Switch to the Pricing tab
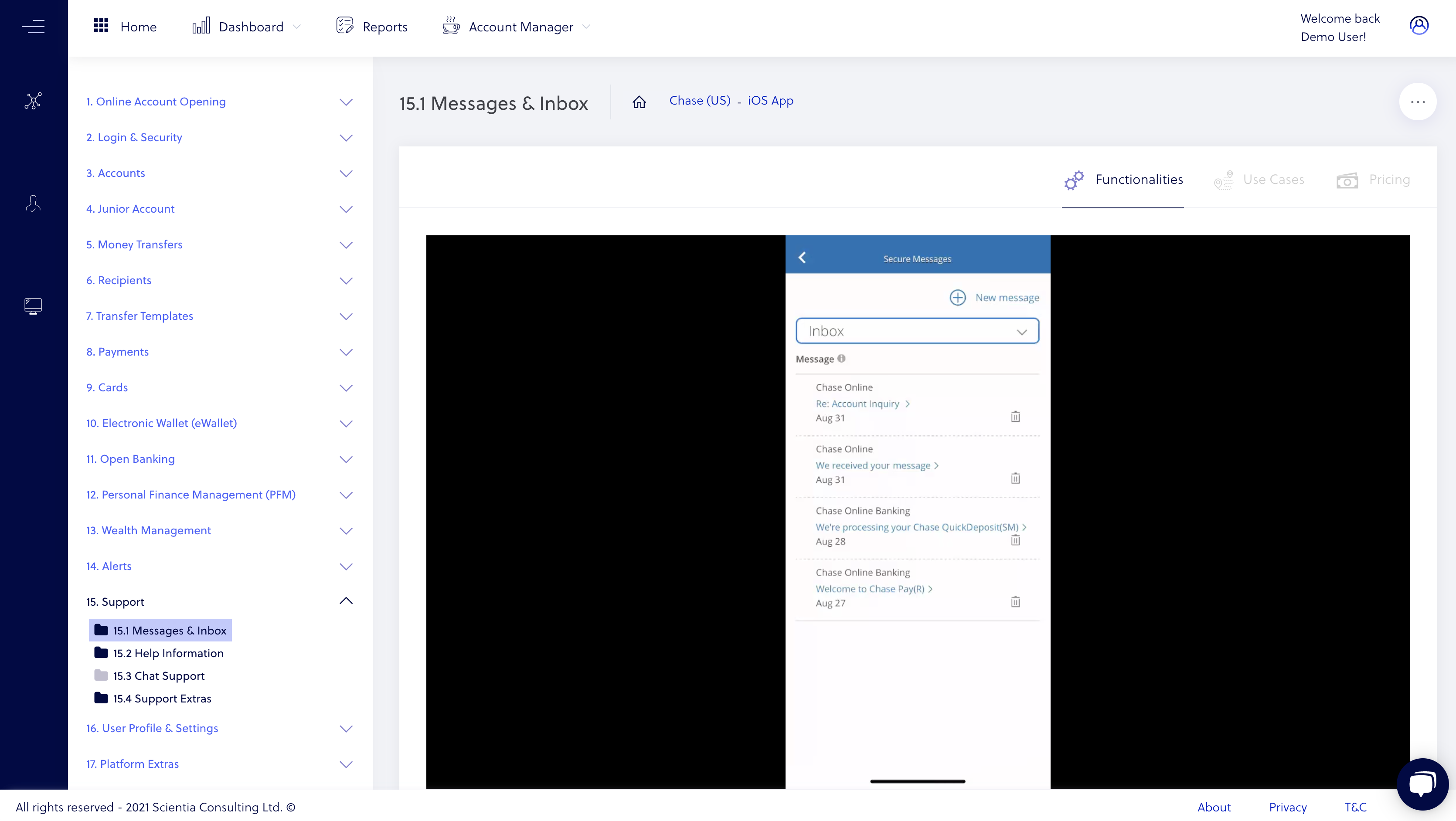The height and width of the screenshot is (821, 1456). coord(1373,180)
